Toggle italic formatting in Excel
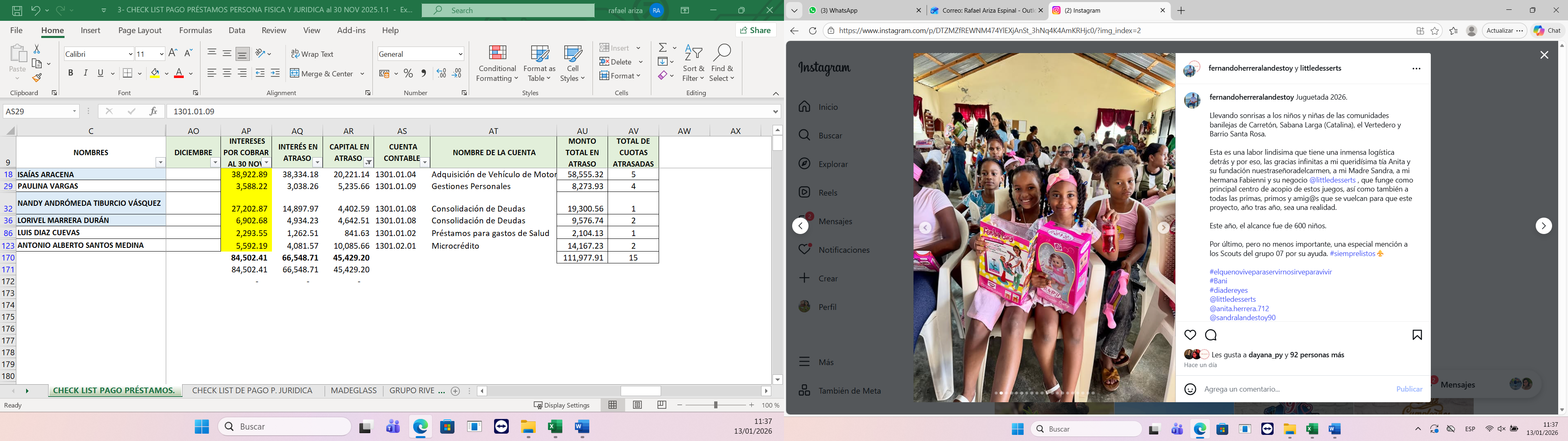Screen dimensions: 1568x441 (x=85, y=73)
